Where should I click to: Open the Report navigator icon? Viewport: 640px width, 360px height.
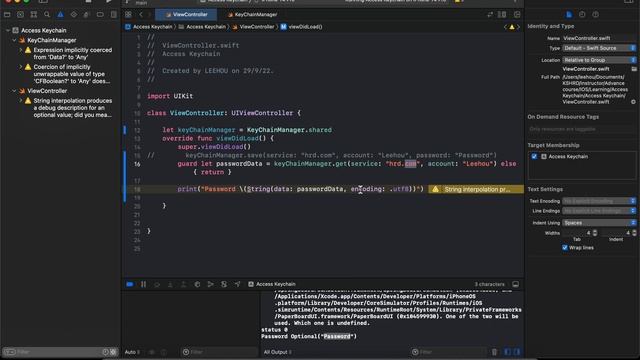(x=113, y=15)
